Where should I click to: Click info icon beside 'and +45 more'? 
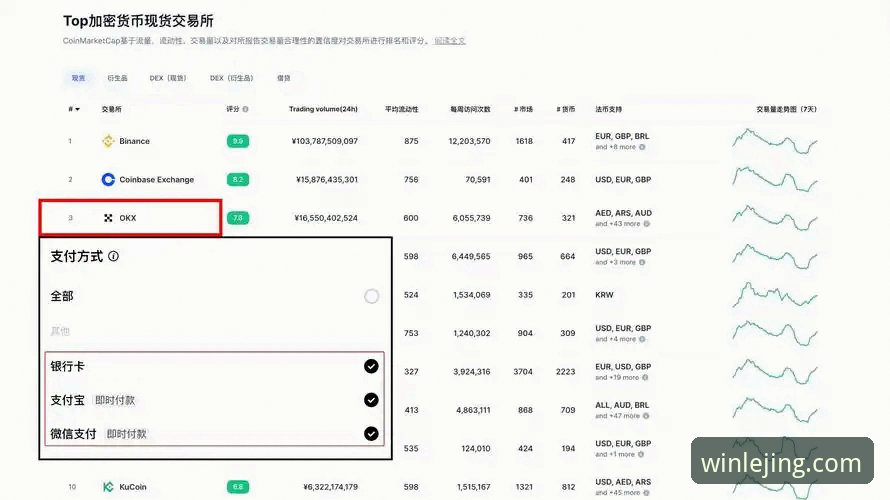point(646,493)
